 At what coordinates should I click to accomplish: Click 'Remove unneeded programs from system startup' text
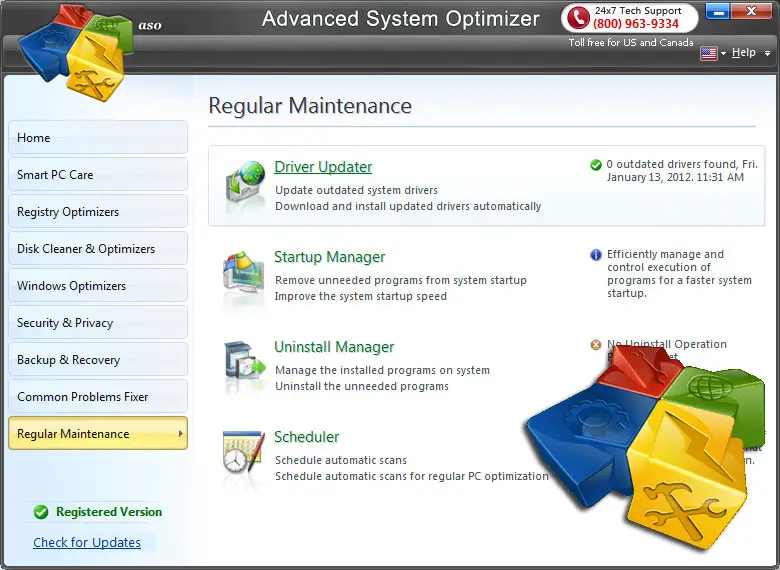pos(400,280)
